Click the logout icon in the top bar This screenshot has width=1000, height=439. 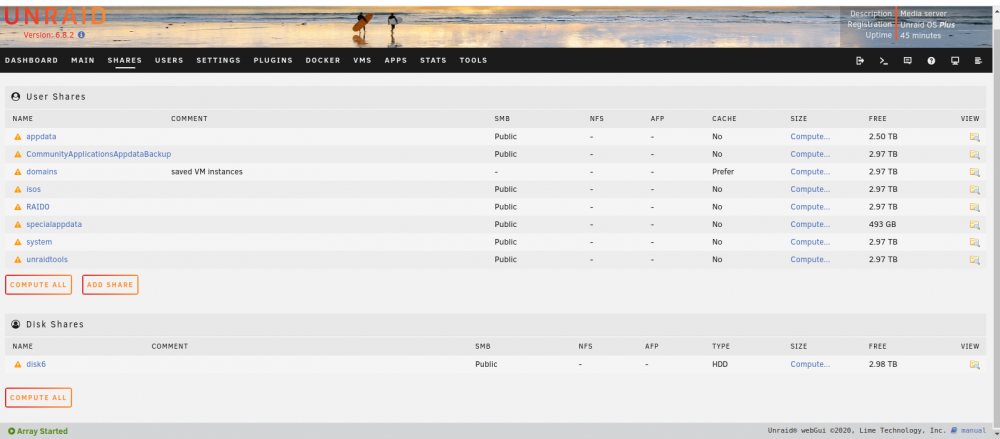[860, 61]
